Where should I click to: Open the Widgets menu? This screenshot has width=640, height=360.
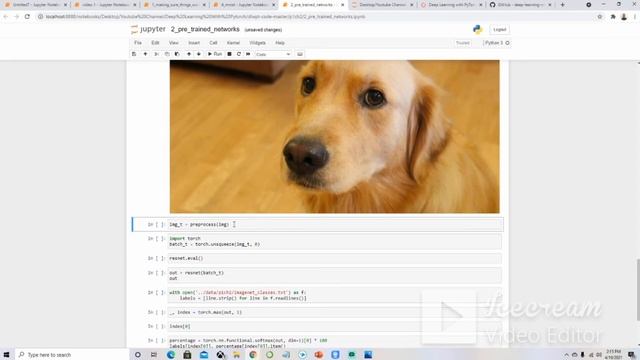point(257,43)
